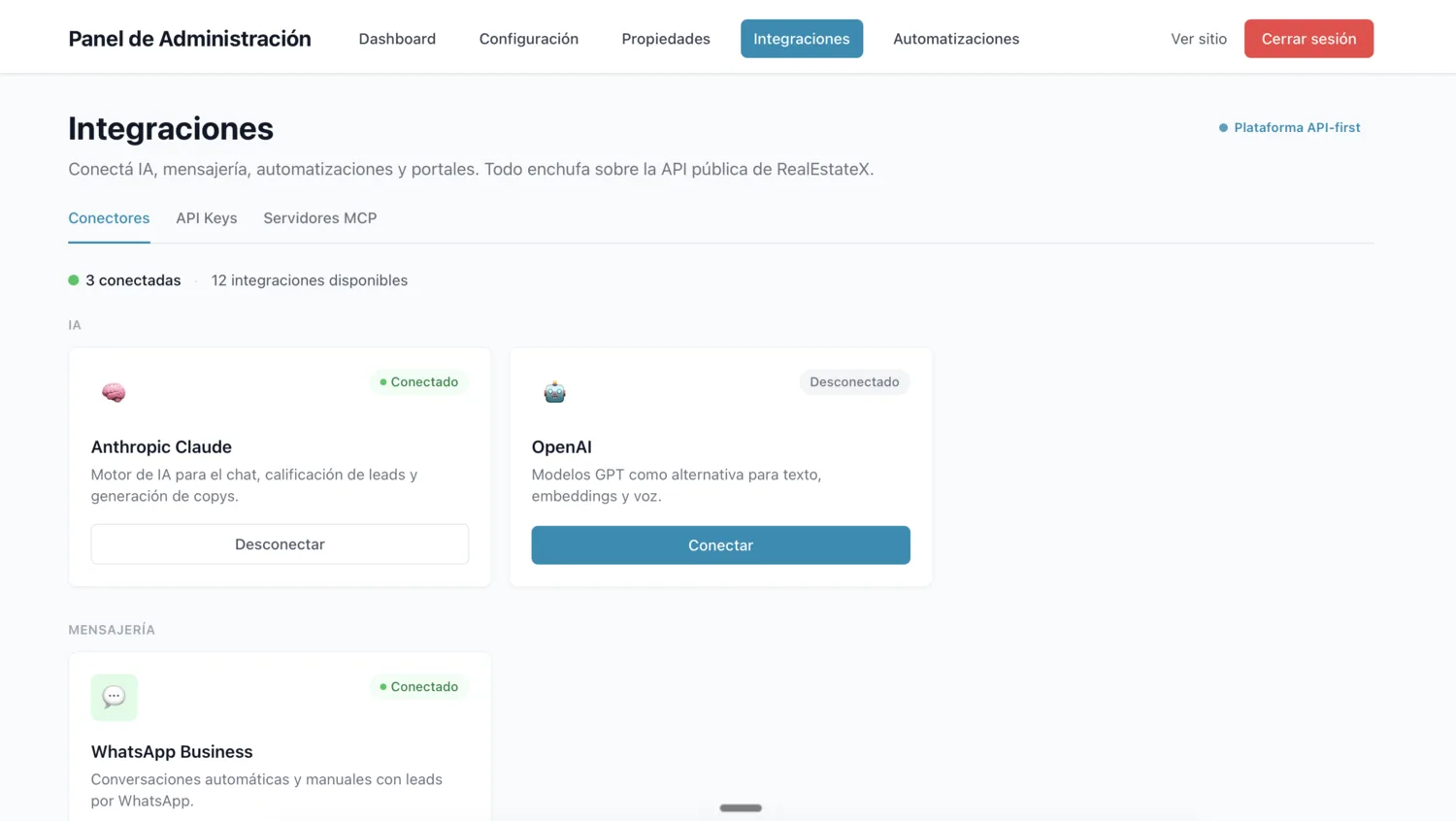The width and height of the screenshot is (1456, 821).
Task: Click the WhatsApp Business card title
Action: [172, 752]
